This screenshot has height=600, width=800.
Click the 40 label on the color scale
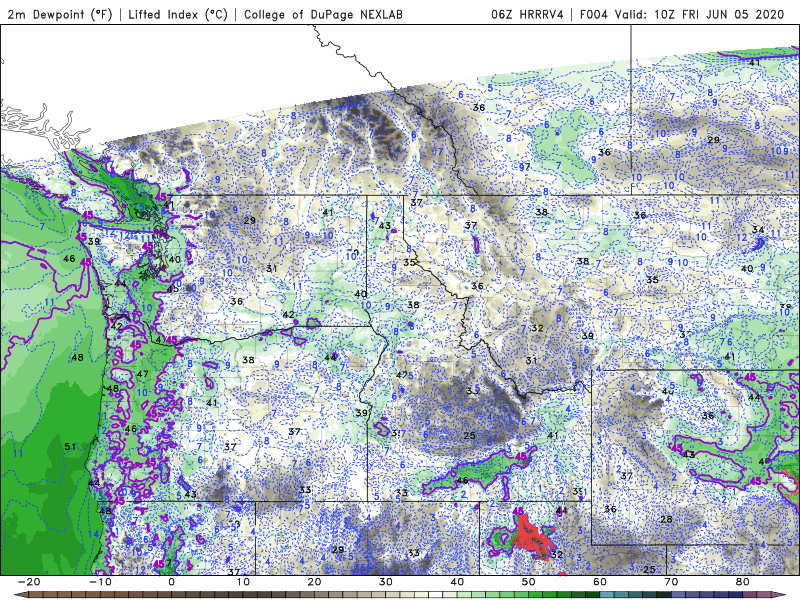[x=457, y=582]
